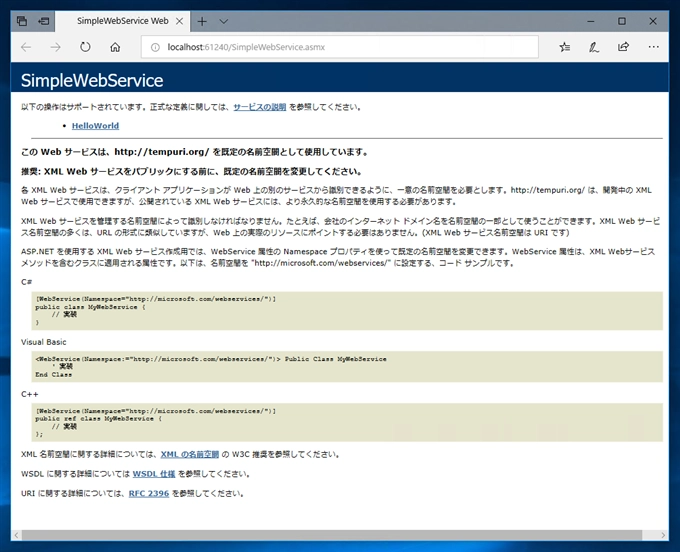Click the horizontal scrollbar thumb
The width and height of the screenshot is (680, 552).
332,535
